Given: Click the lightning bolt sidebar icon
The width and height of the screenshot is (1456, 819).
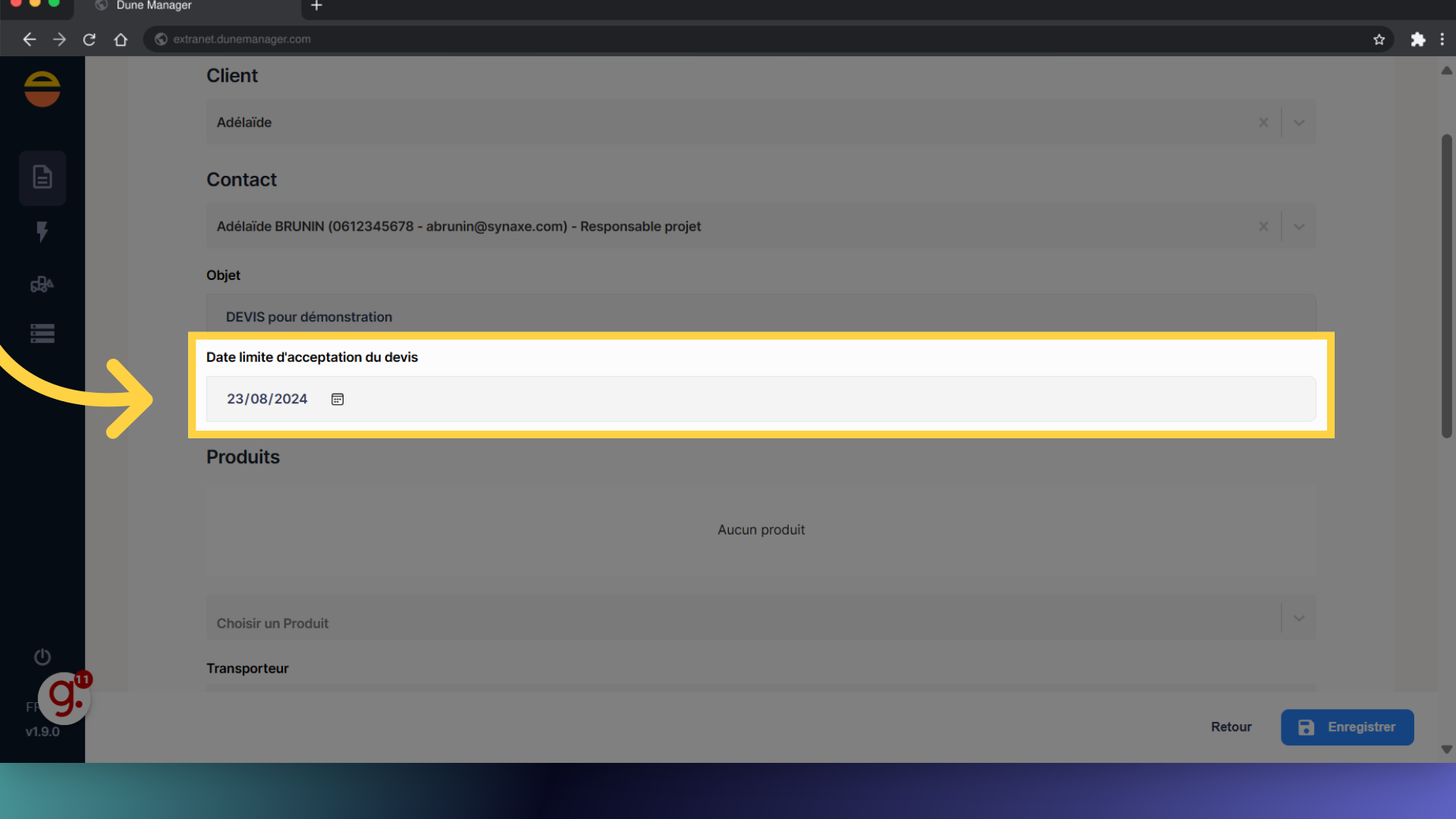Looking at the screenshot, I should [42, 231].
